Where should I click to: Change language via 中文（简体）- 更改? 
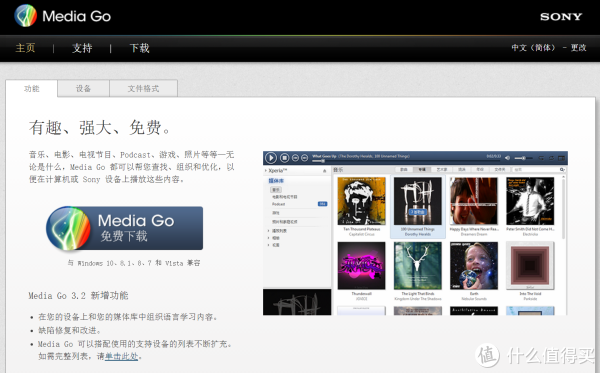click(x=549, y=47)
